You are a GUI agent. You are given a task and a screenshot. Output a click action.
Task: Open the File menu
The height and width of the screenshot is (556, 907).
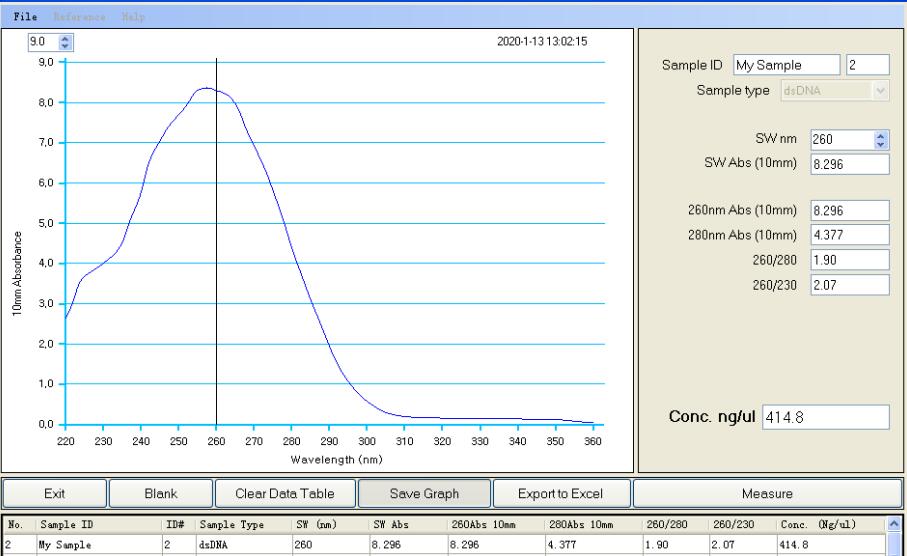[25, 17]
